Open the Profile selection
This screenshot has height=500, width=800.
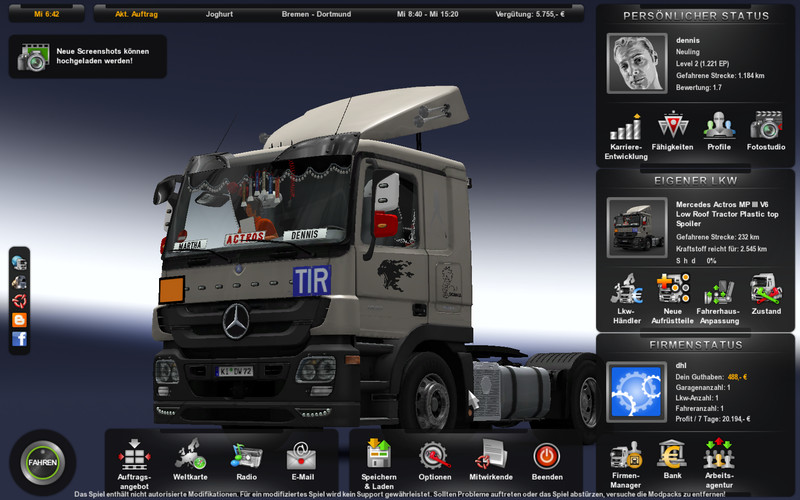(719, 131)
